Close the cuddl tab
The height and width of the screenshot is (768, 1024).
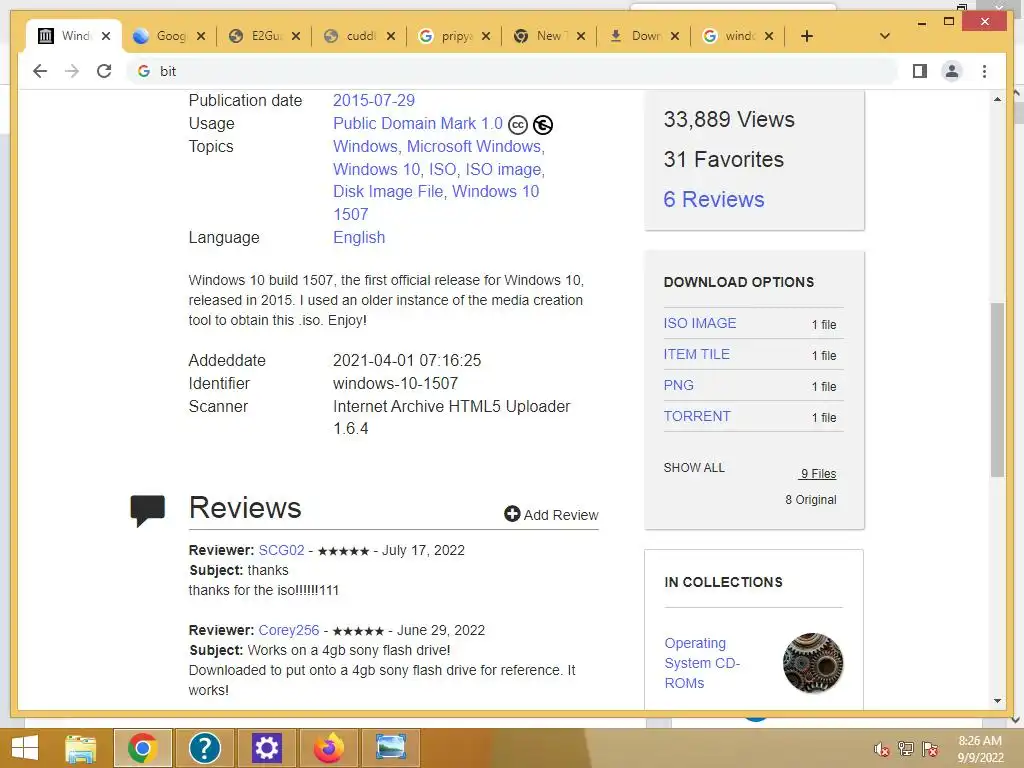391,36
